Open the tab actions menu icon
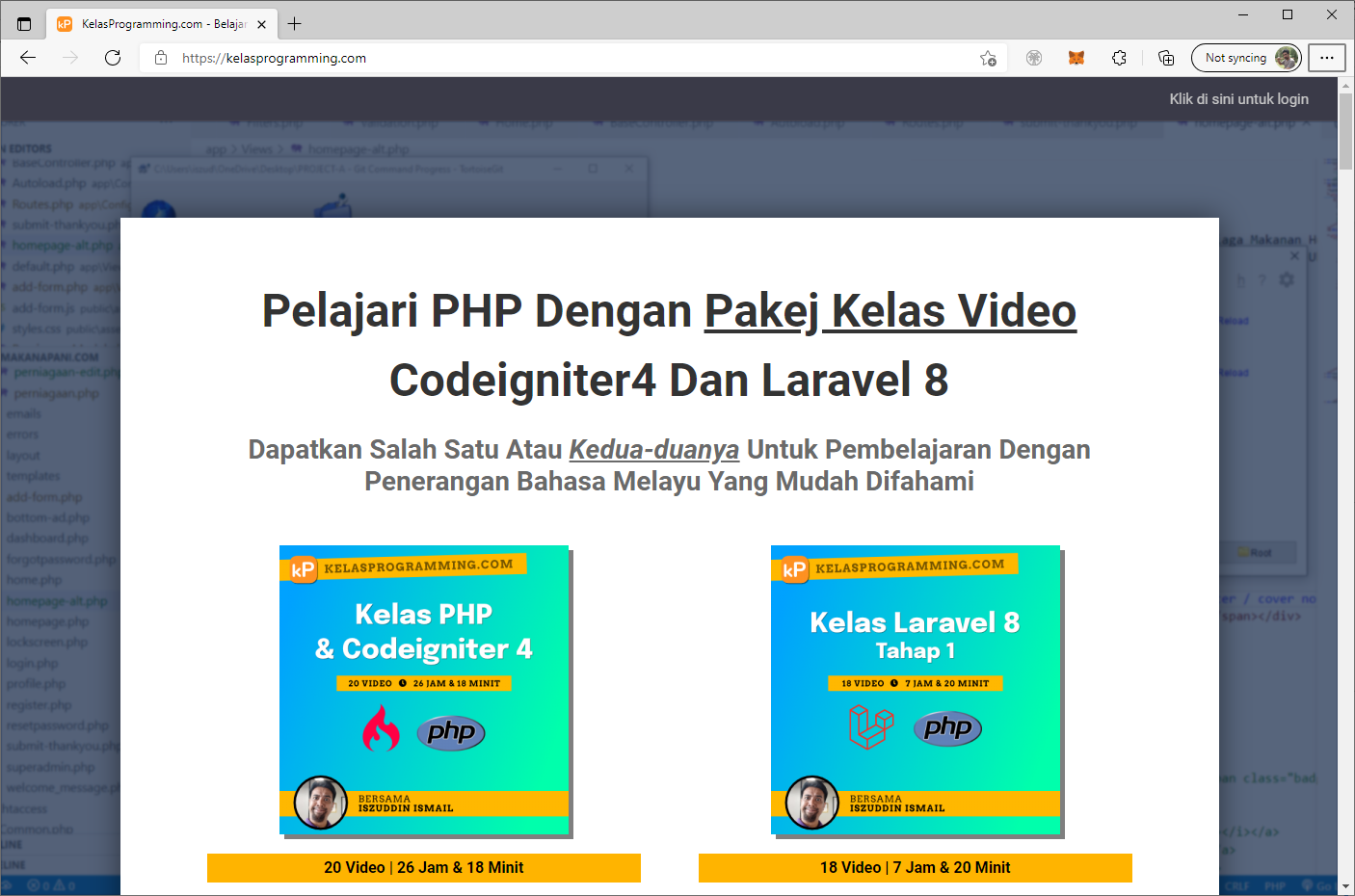The height and width of the screenshot is (896, 1355). coord(24,24)
